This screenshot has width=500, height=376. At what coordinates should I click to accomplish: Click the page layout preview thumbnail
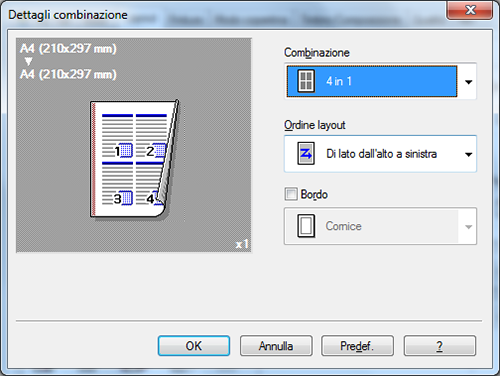134,159
